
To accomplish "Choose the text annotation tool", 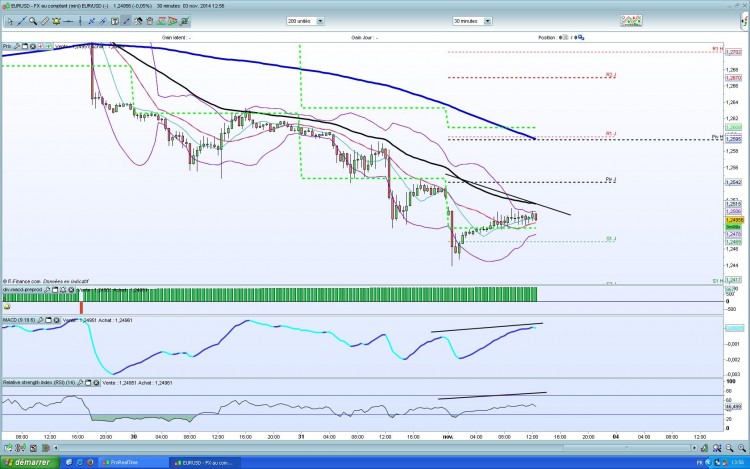I will point(115,21).
